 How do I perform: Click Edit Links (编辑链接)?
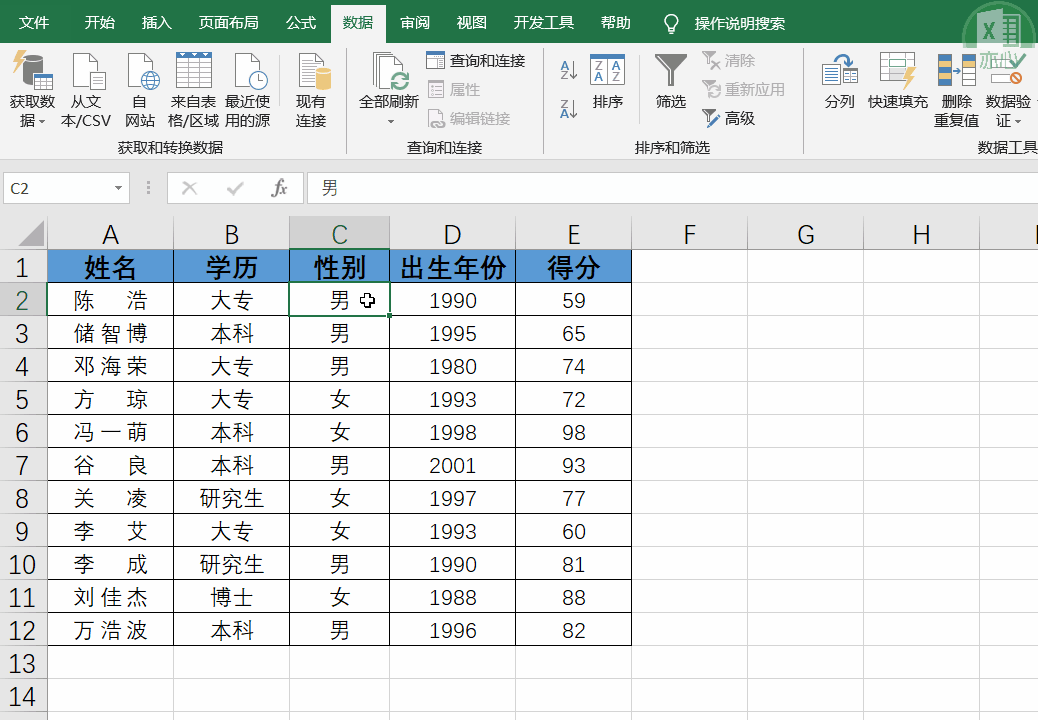tap(469, 119)
